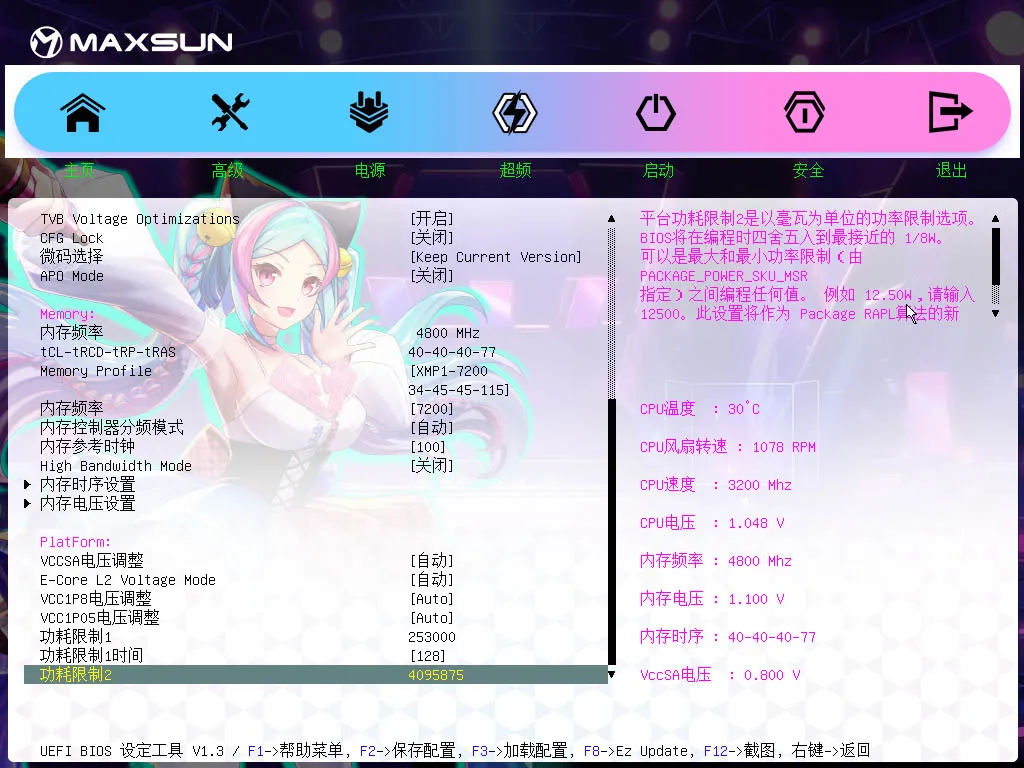Select the 主页 tab label

pos(80,170)
